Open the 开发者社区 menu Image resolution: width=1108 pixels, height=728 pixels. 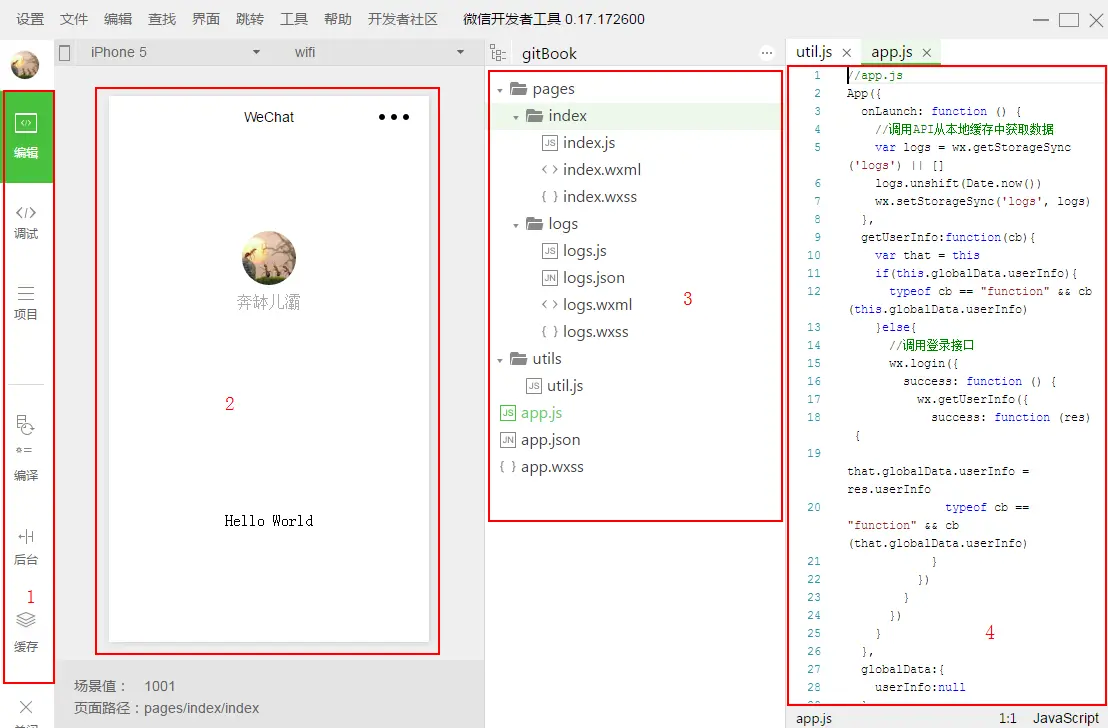click(403, 19)
